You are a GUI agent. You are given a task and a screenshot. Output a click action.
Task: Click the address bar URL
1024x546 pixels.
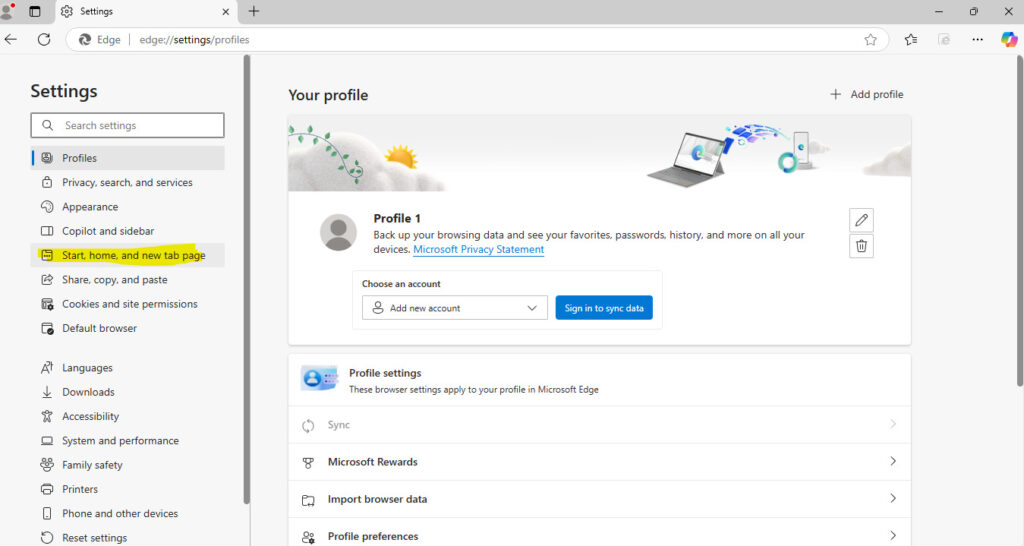tap(194, 40)
